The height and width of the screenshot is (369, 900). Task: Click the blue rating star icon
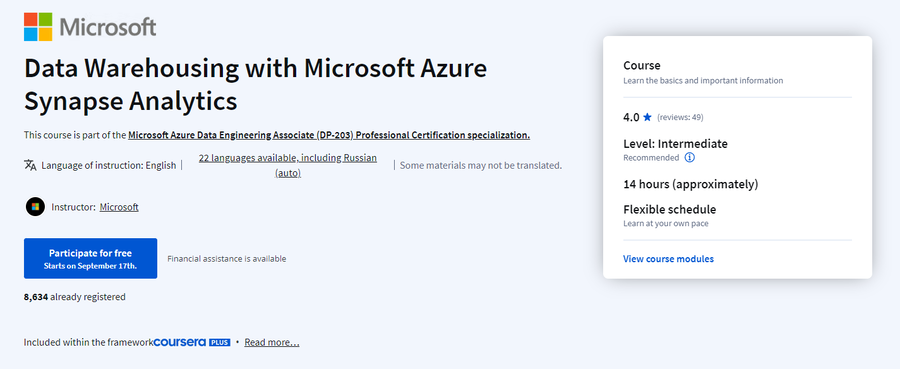click(647, 117)
